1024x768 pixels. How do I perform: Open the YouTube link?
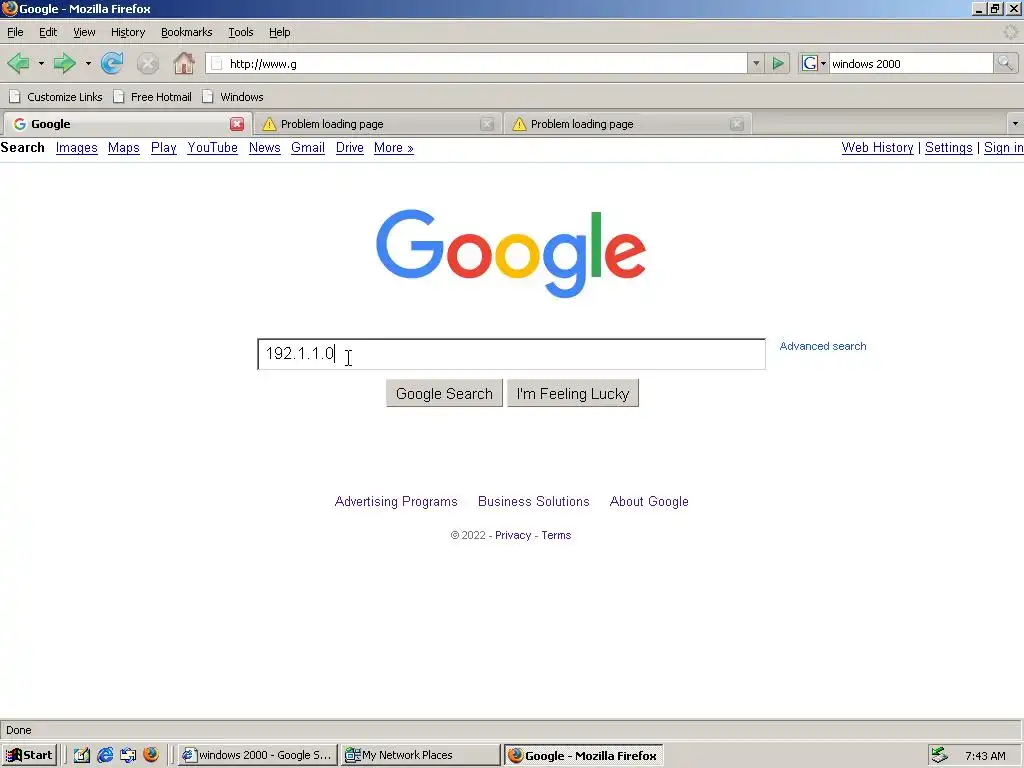click(212, 148)
